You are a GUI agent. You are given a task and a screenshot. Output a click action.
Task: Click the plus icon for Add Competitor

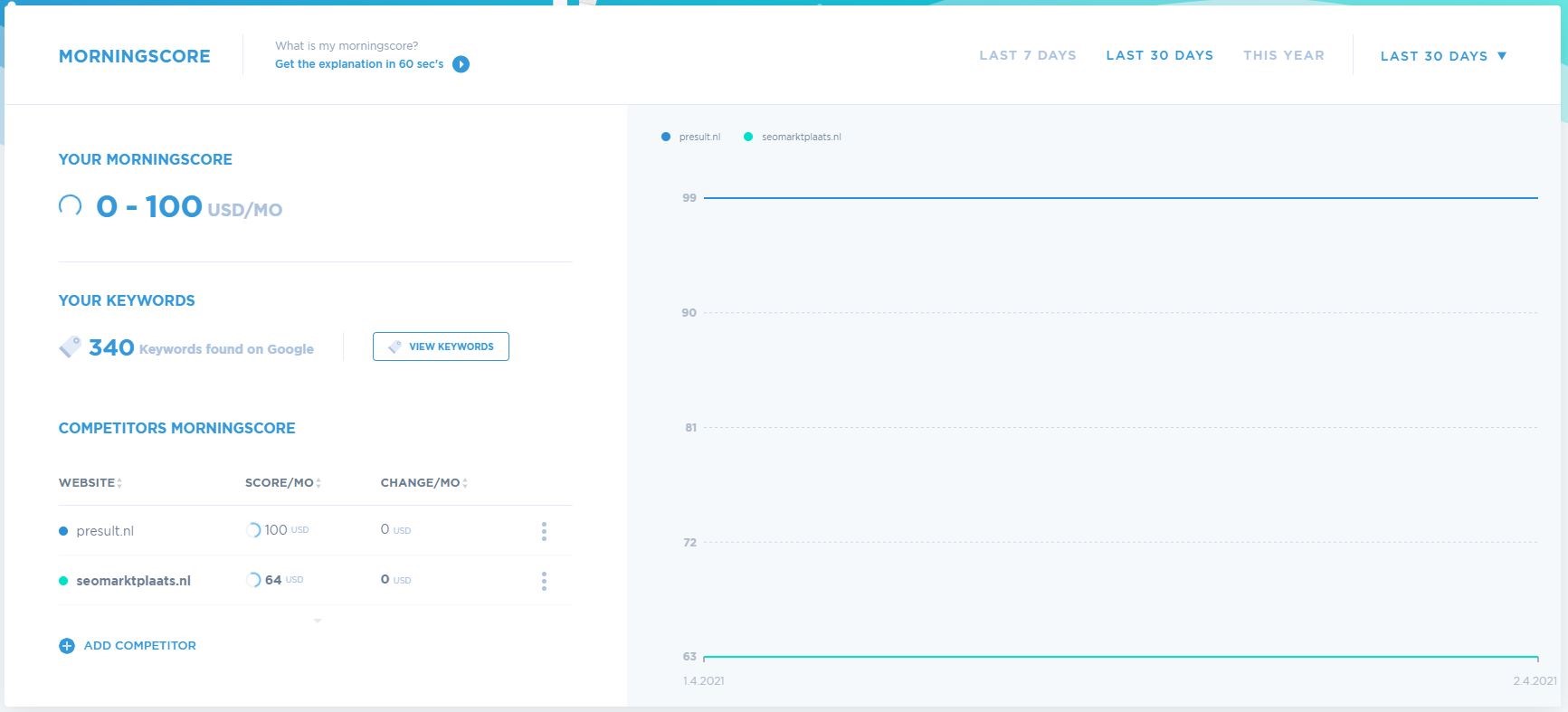pos(66,646)
